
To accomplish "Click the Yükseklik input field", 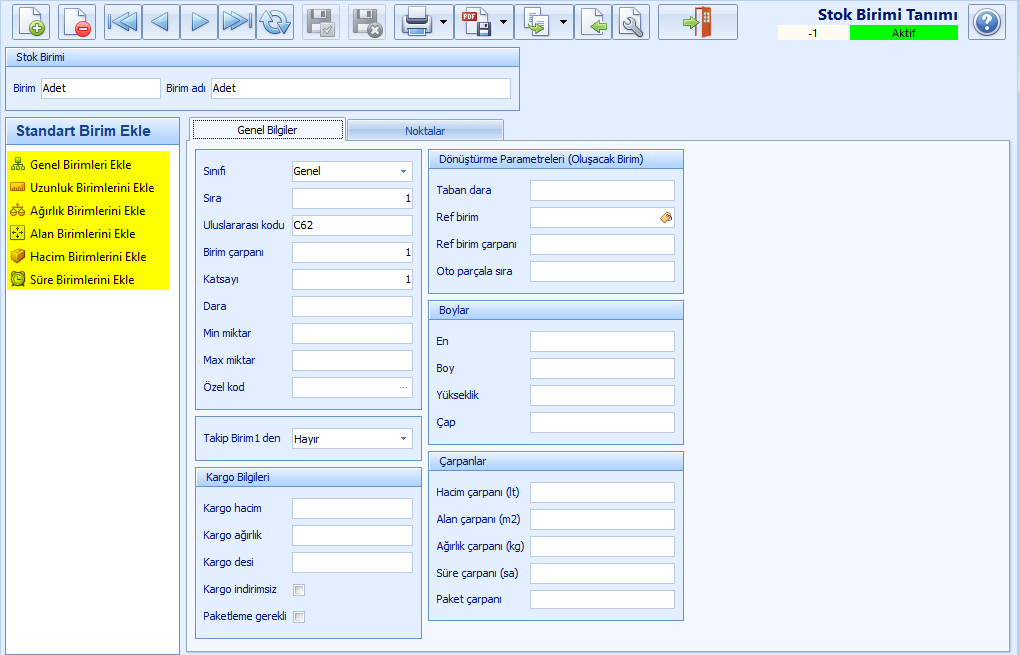I will click(x=602, y=395).
